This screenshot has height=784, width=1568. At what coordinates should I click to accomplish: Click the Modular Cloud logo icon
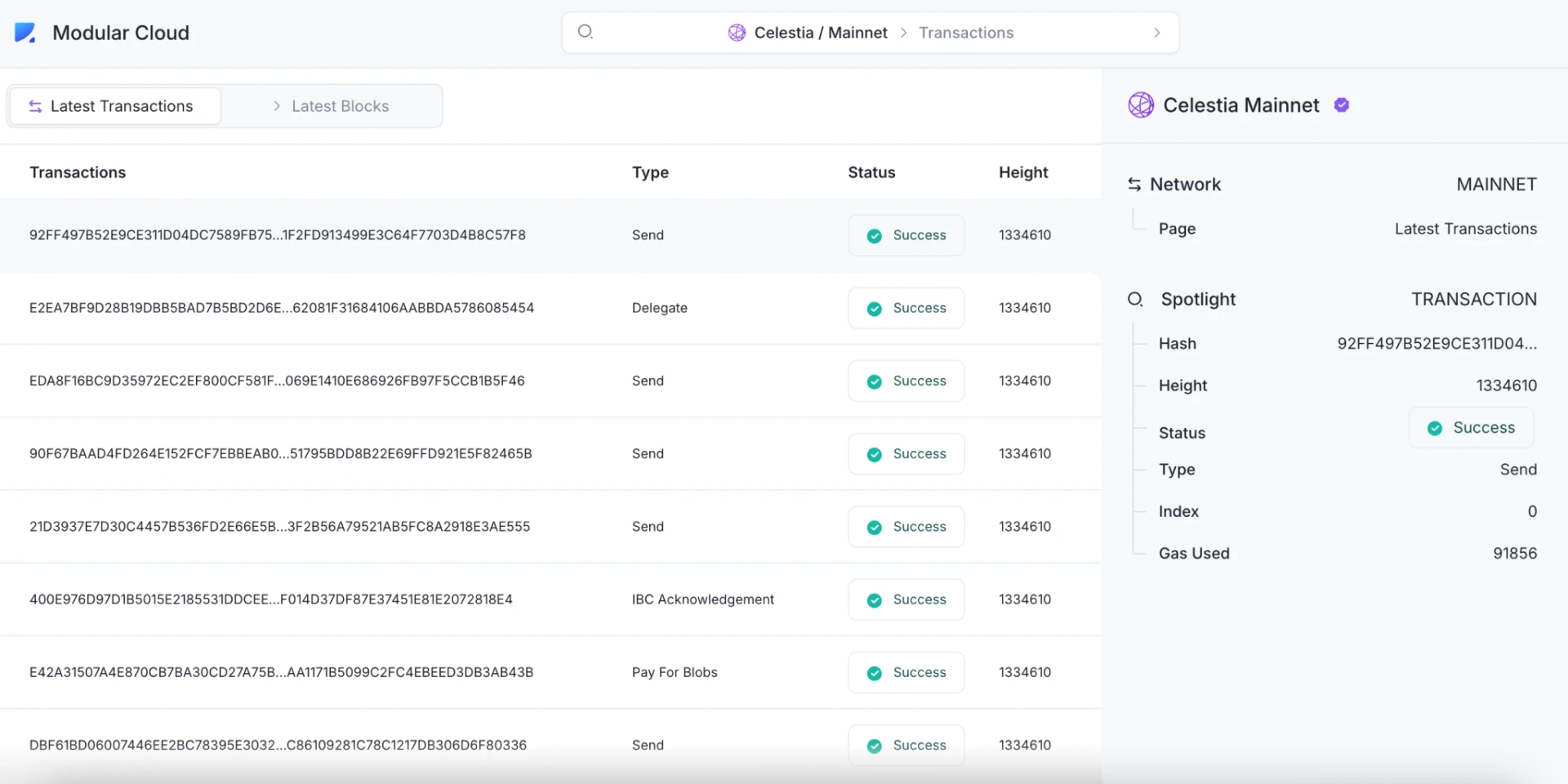[25, 33]
